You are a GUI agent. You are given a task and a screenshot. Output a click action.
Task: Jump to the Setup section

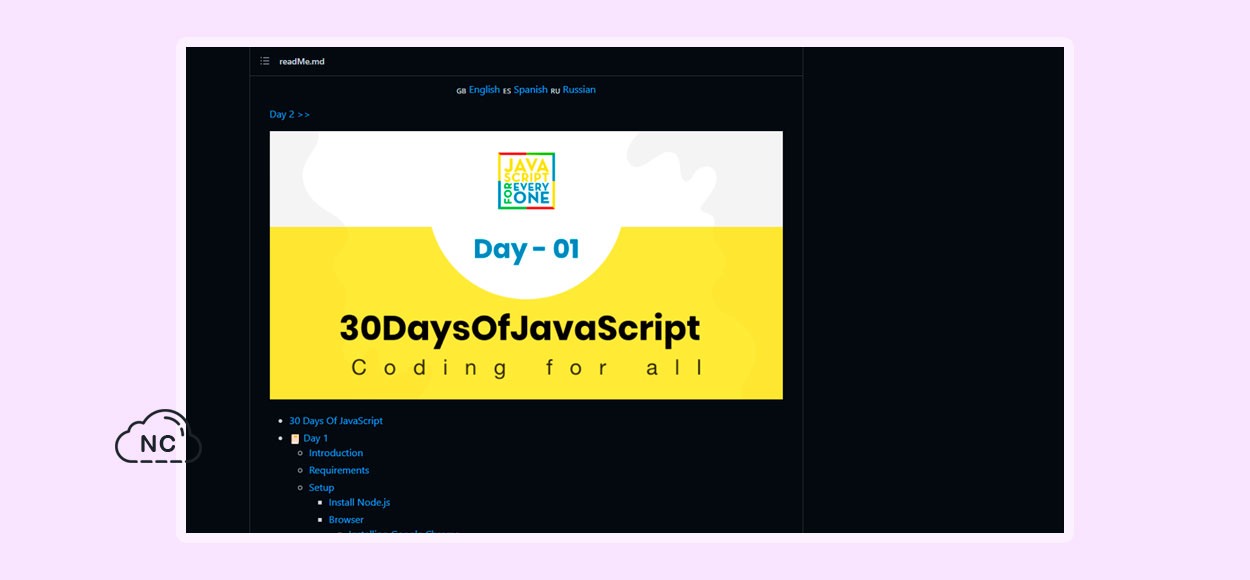click(321, 488)
